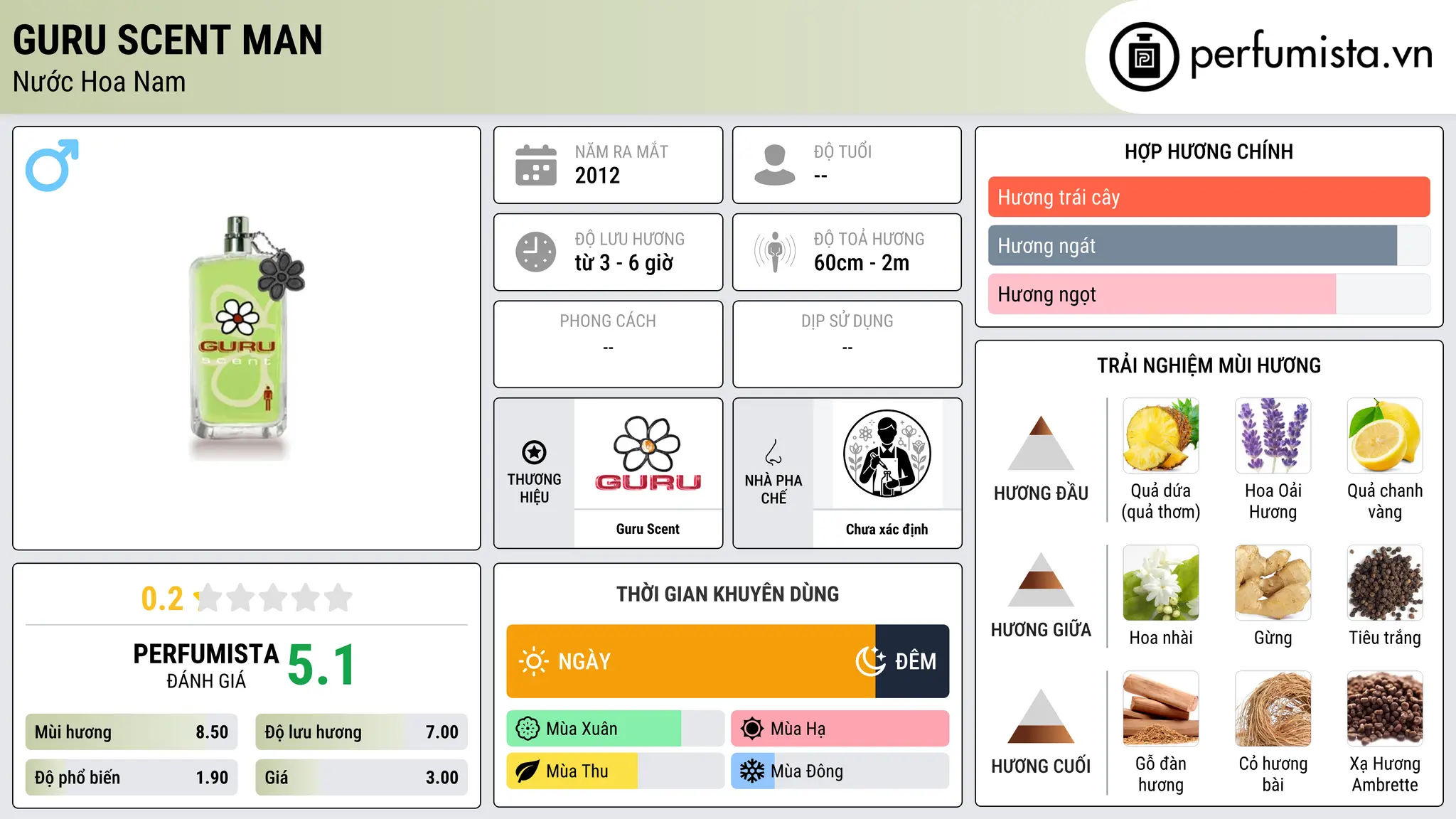This screenshot has width=1456, height=819.
Task: Select the white pepper note image
Action: [x=1385, y=583]
